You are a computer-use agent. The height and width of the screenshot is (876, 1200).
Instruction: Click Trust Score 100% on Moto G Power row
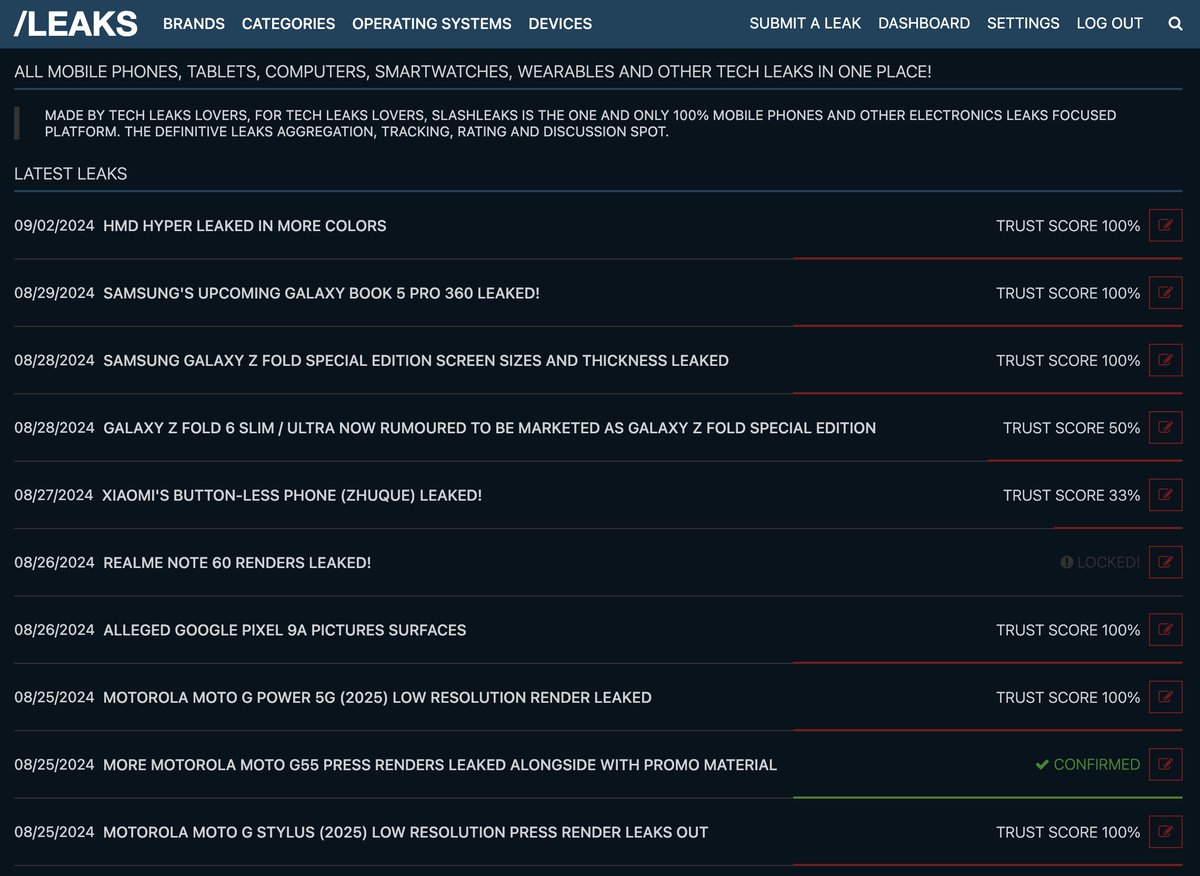point(1068,697)
